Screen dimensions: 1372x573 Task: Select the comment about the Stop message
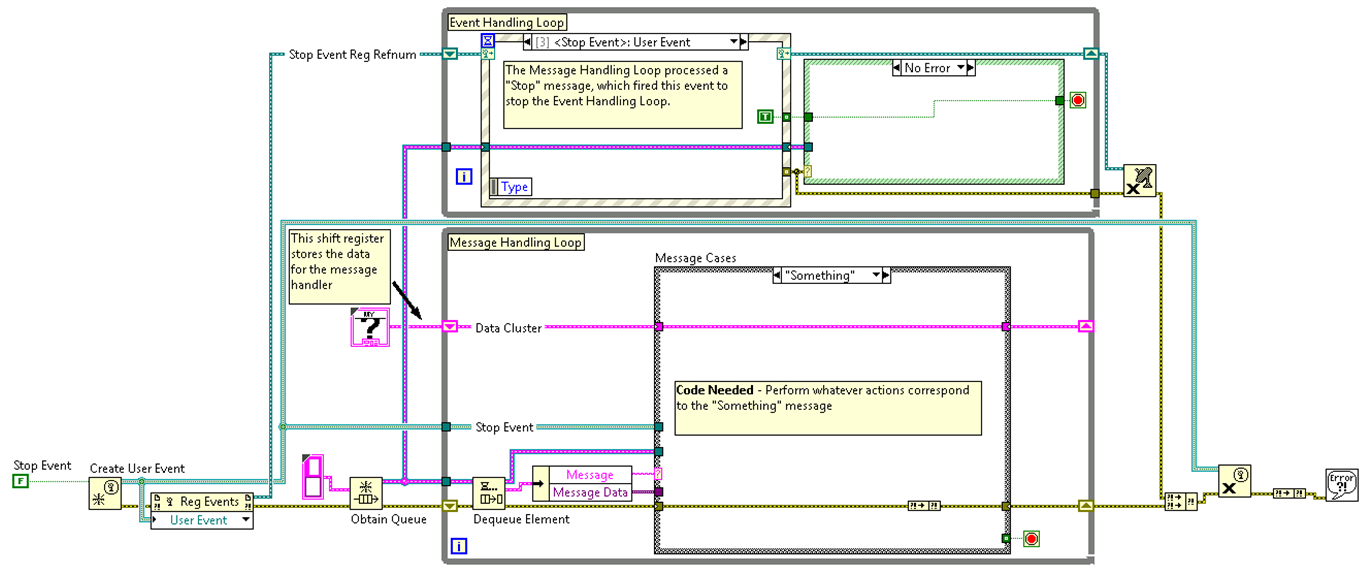click(x=622, y=94)
